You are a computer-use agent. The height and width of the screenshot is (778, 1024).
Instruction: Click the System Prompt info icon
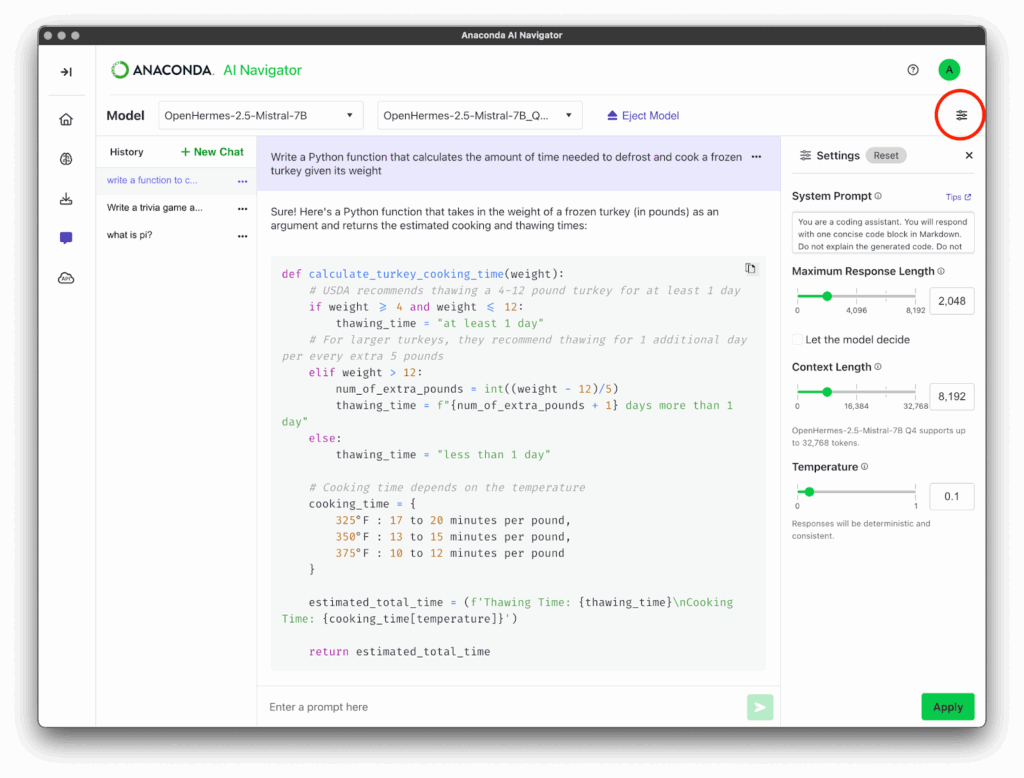pyautogui.click(x=878, y=196)
